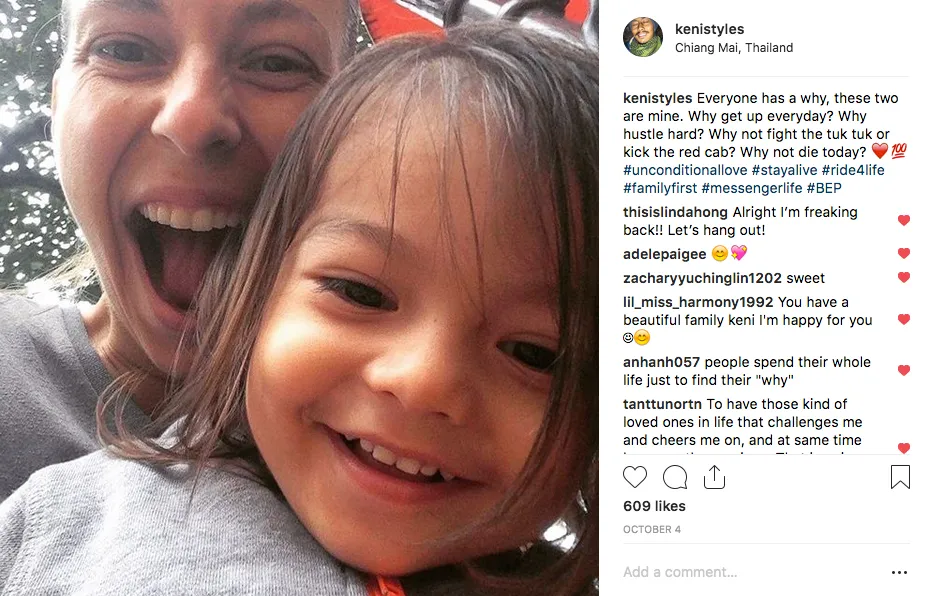Open the OCTOBER 4 post date link
Image resolution: width=932 pixels, height=596 pixels.
coord(651,529)
